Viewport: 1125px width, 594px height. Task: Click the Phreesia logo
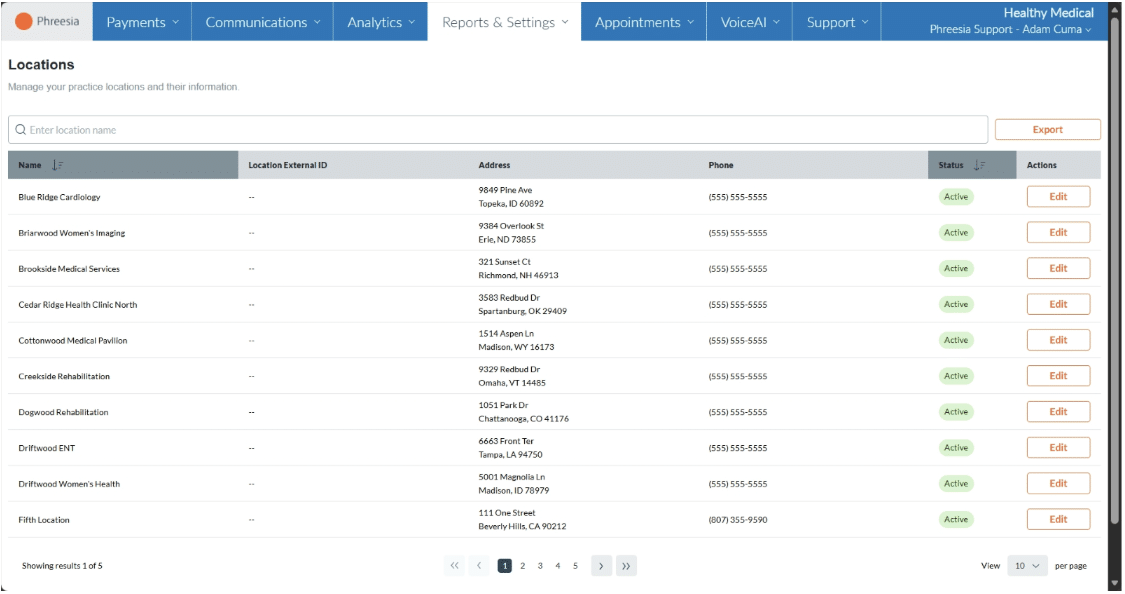47,22
